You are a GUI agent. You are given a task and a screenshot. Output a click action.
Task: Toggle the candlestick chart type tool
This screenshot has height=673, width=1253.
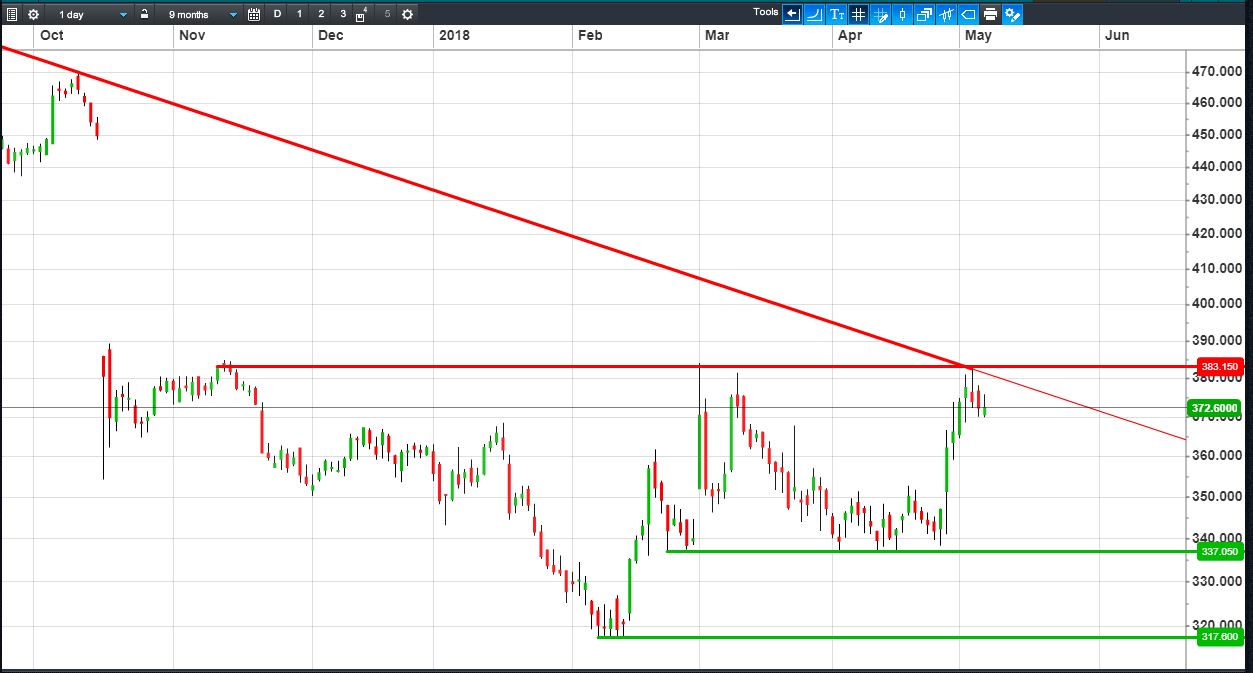[902, 14]
